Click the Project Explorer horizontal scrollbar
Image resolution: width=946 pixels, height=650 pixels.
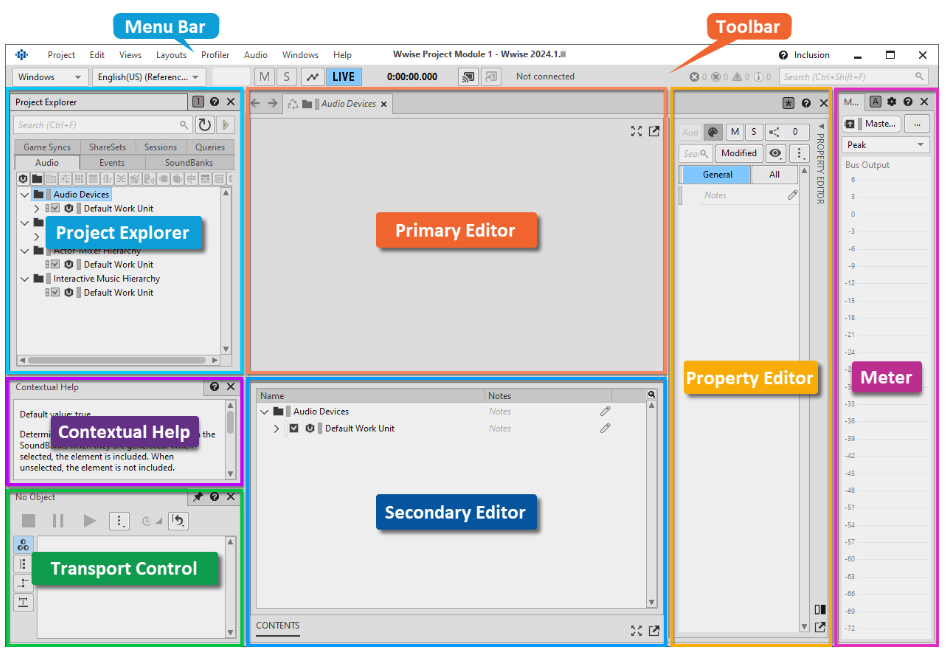tap(119, 360)
